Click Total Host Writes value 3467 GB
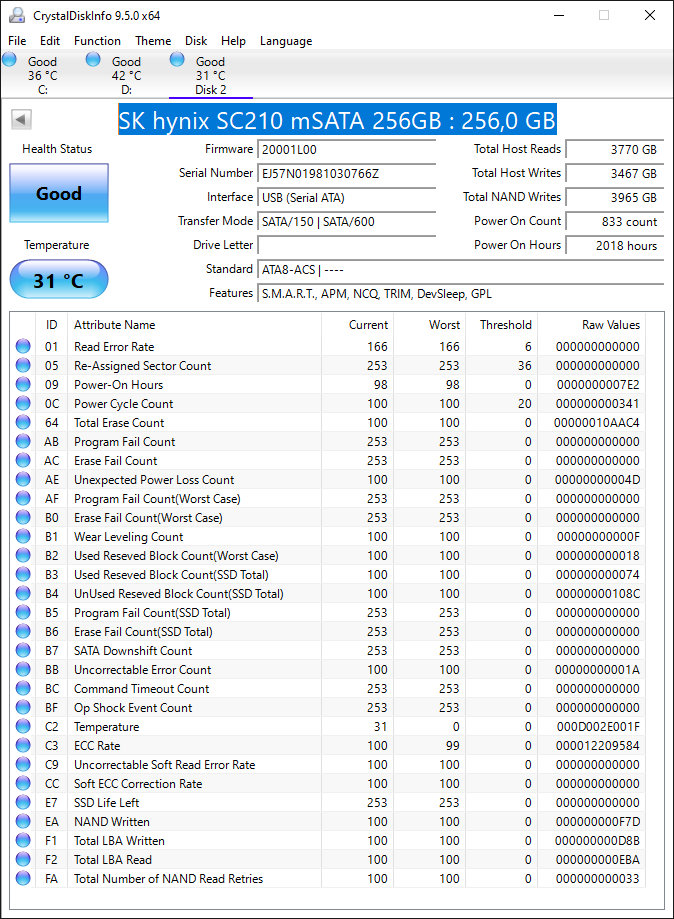 [615, 173]
